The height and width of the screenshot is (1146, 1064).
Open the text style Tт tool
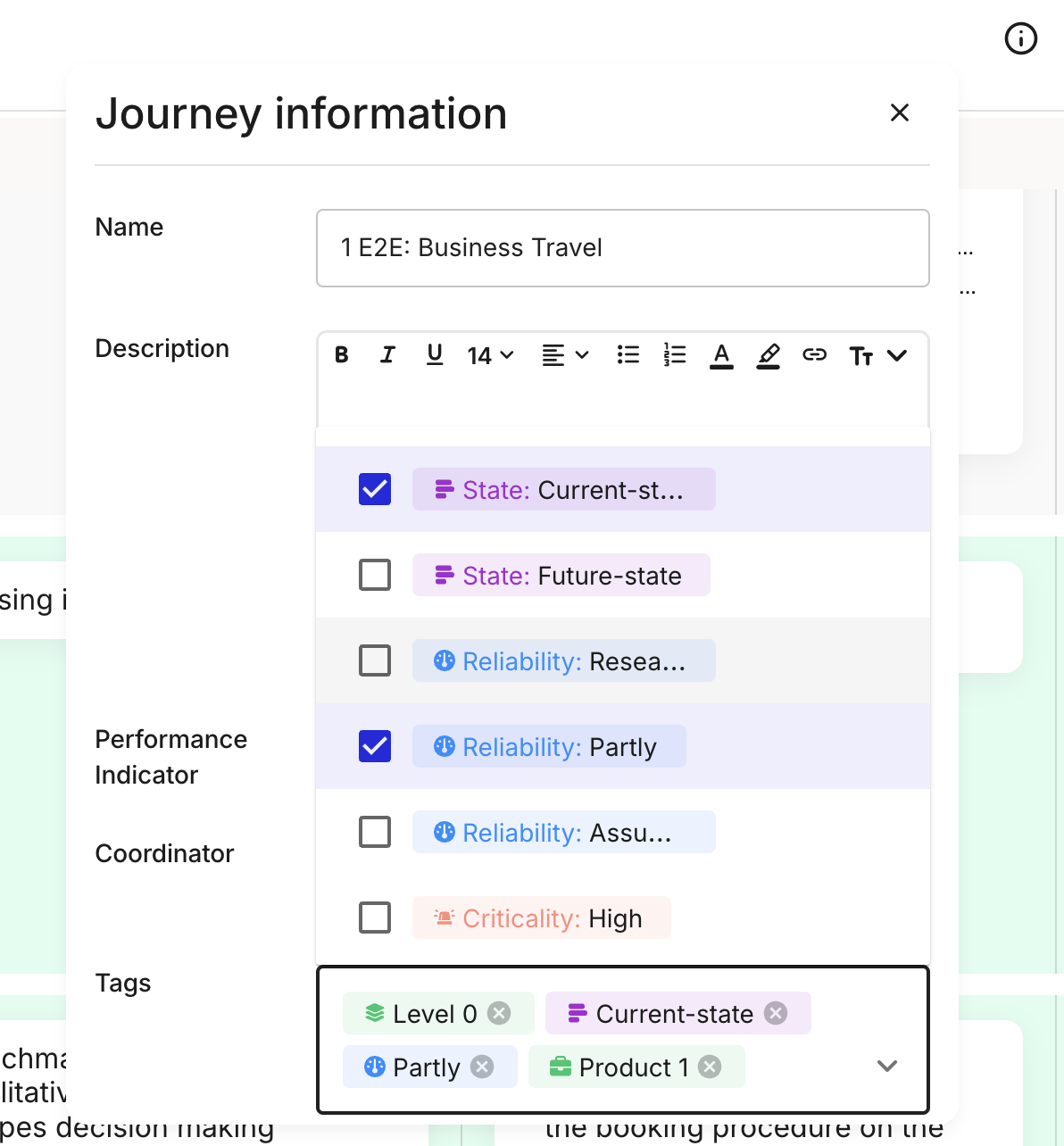click(x=860, y=356)
